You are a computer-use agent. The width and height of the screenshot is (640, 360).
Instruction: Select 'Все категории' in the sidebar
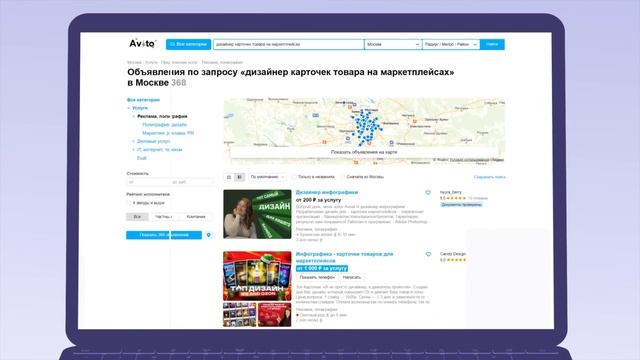pyautogui.click(x=143, y=100)
